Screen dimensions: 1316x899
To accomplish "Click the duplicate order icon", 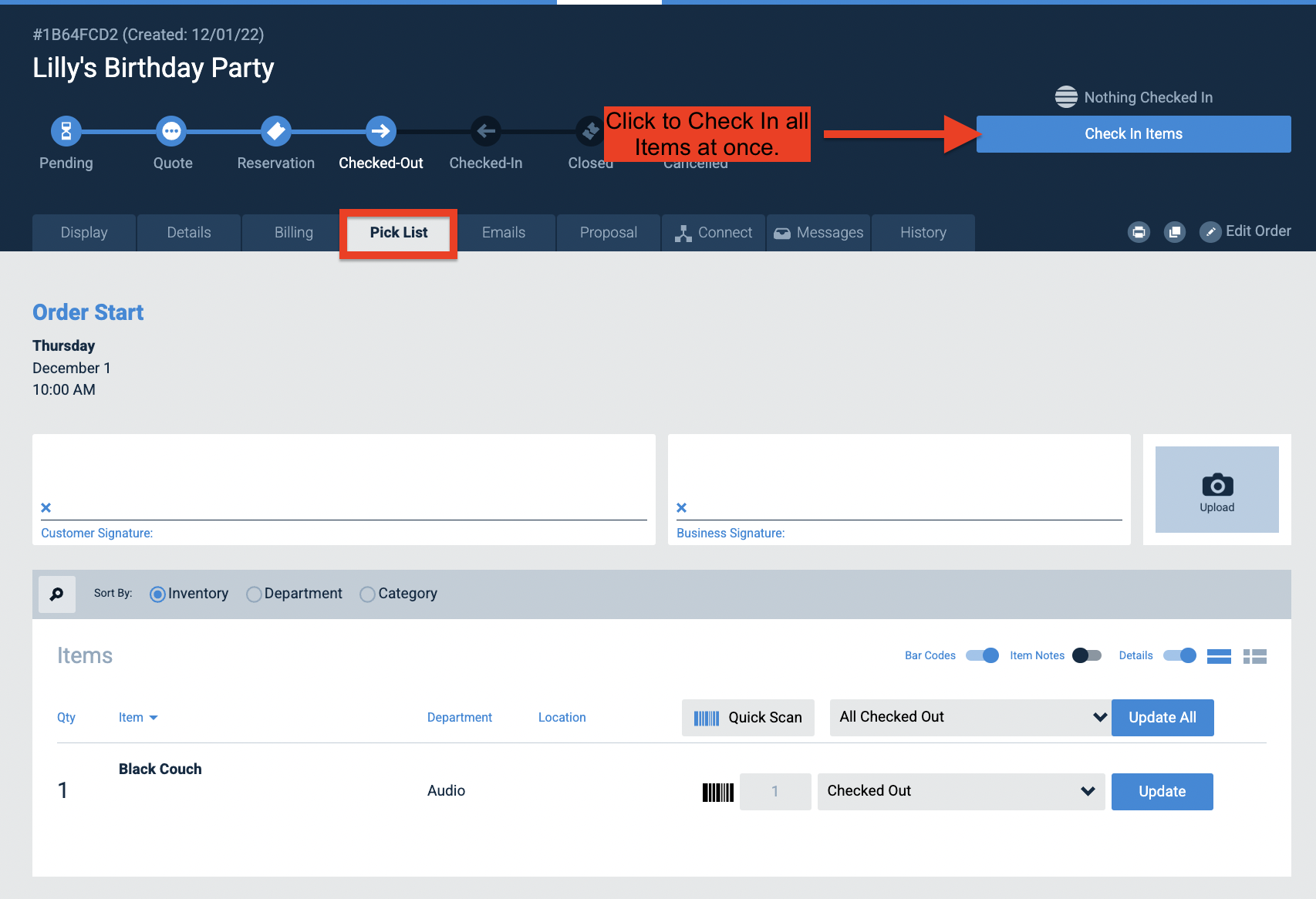I will (1175, 232).
